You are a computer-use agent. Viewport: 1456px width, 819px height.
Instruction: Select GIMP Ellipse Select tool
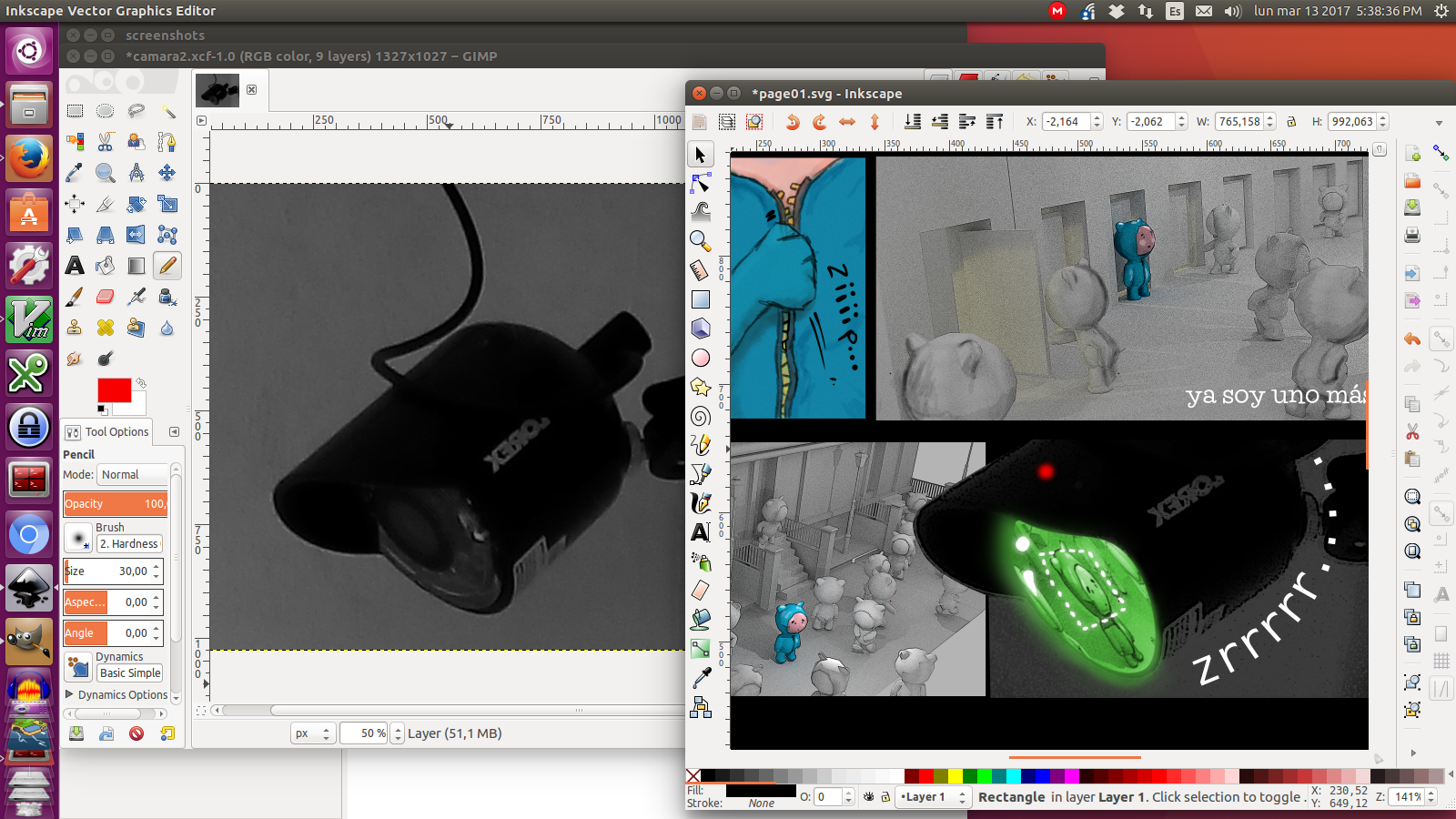106,111
